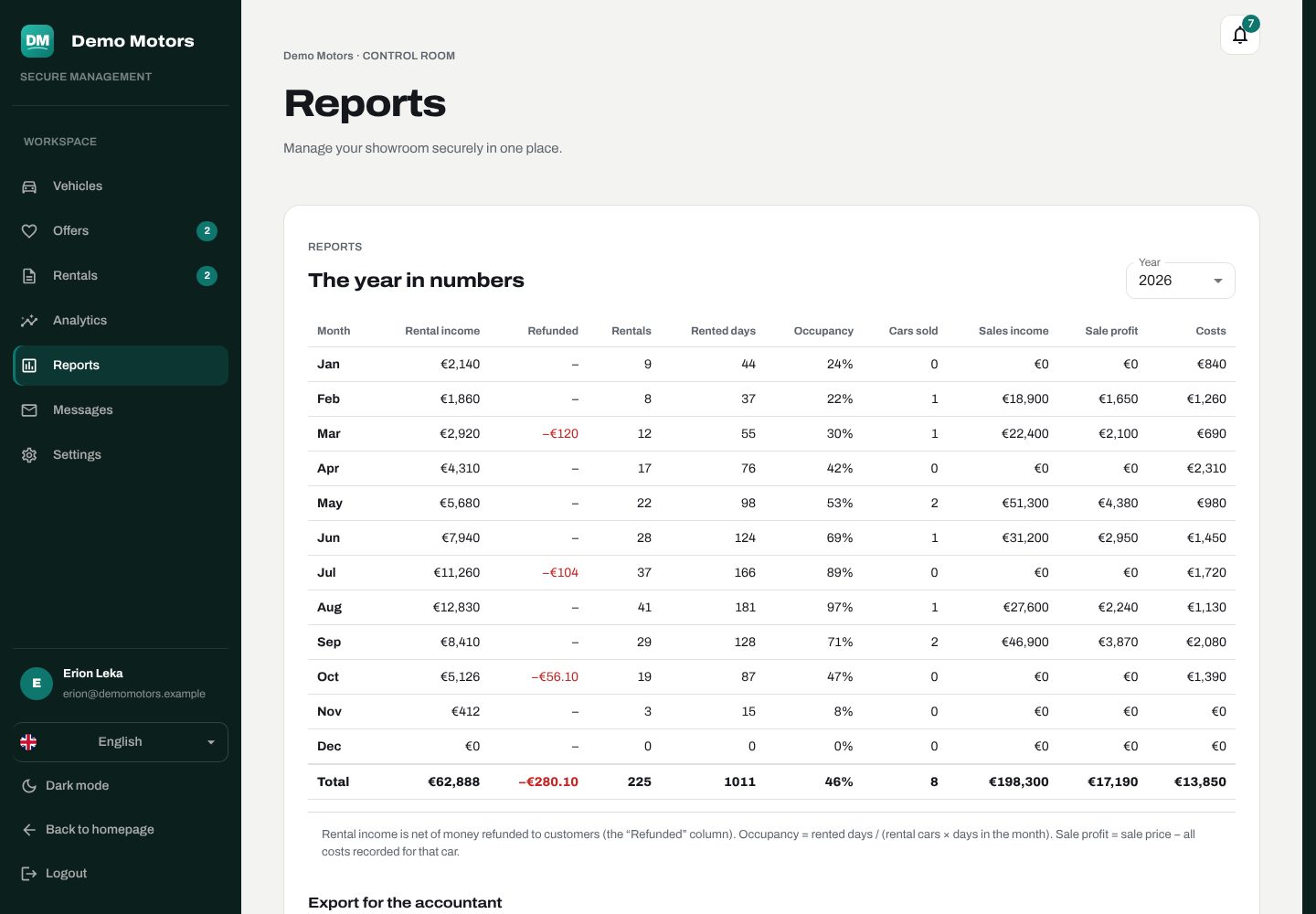Click the email erion@demomotors.example
Viewport: 1316px width, 914px height.
(134, 694)
